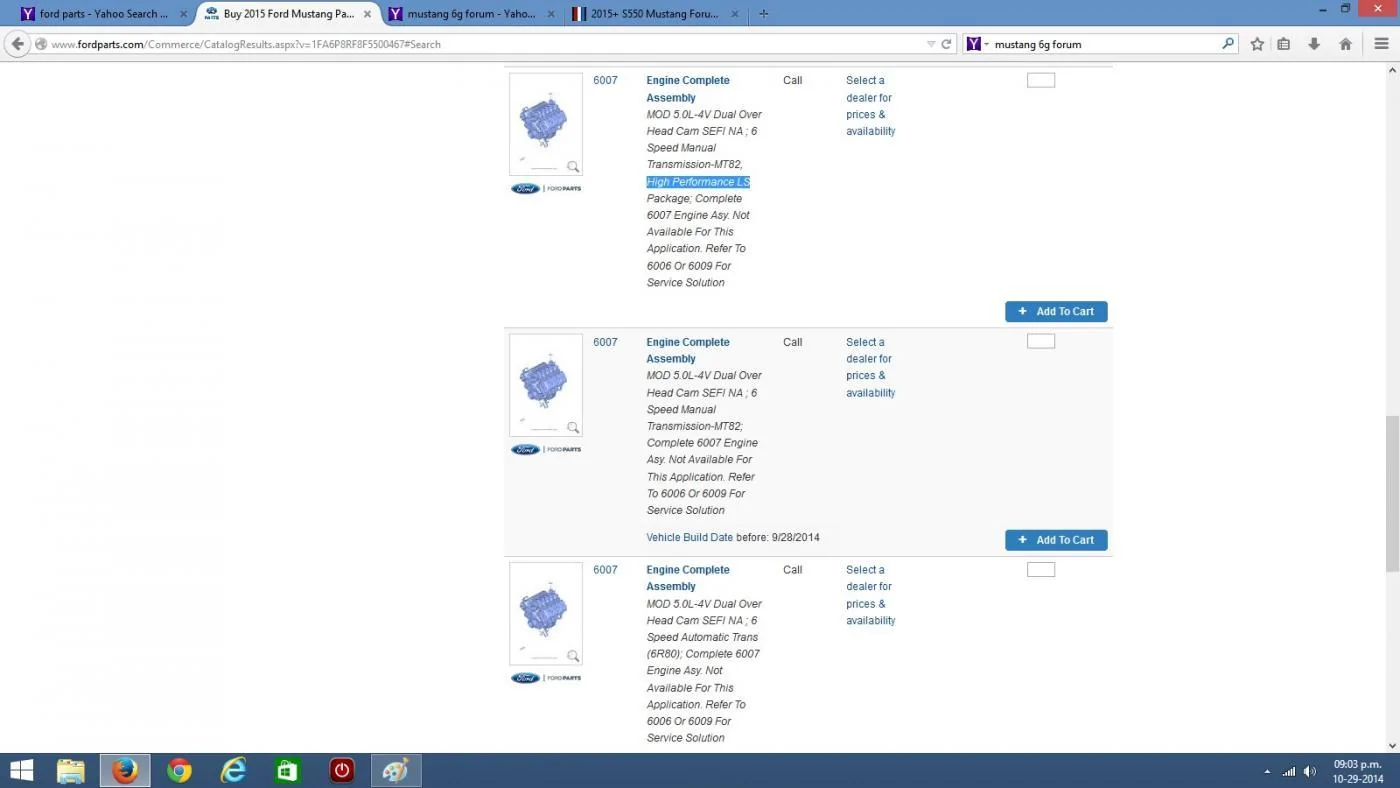Open part number 6007 for 6R80 automatic item
This screenshot has height=788, width=1400.
tap(605, 570)
